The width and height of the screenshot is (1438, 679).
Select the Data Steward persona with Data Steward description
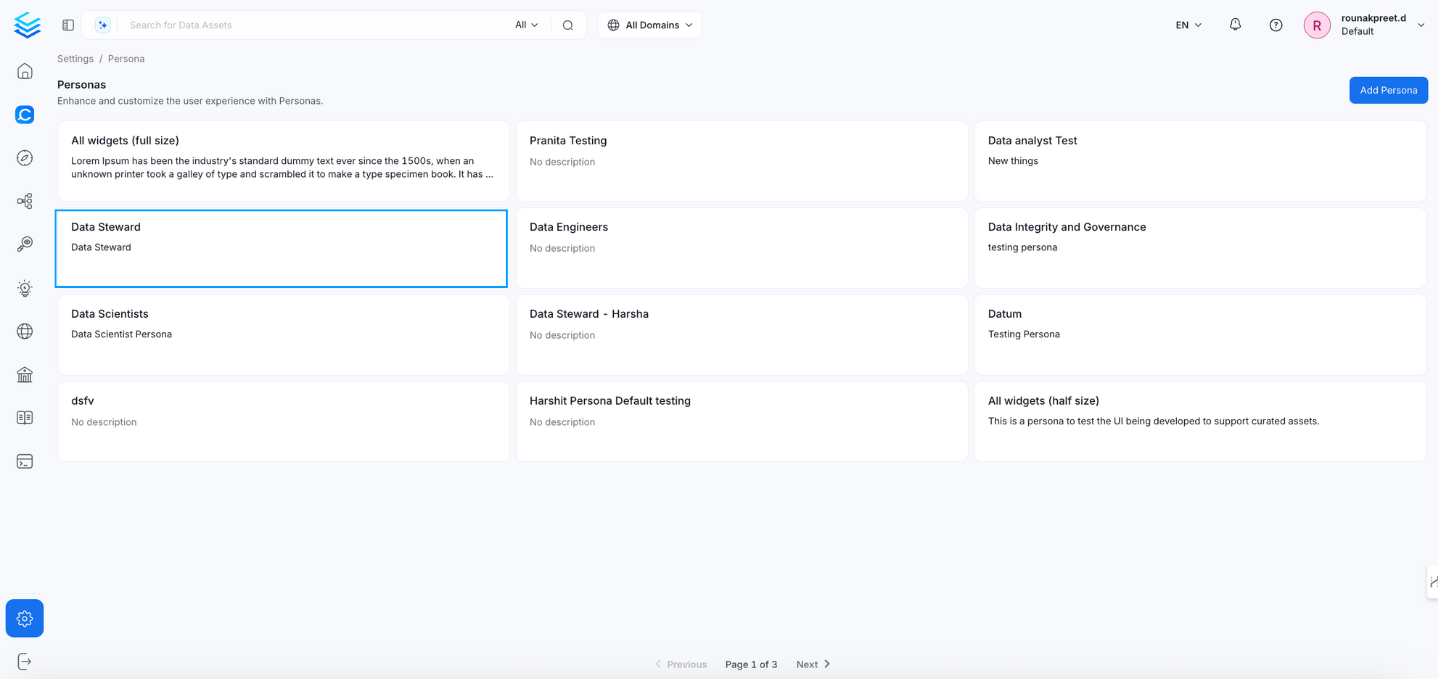tap(281, 248)
